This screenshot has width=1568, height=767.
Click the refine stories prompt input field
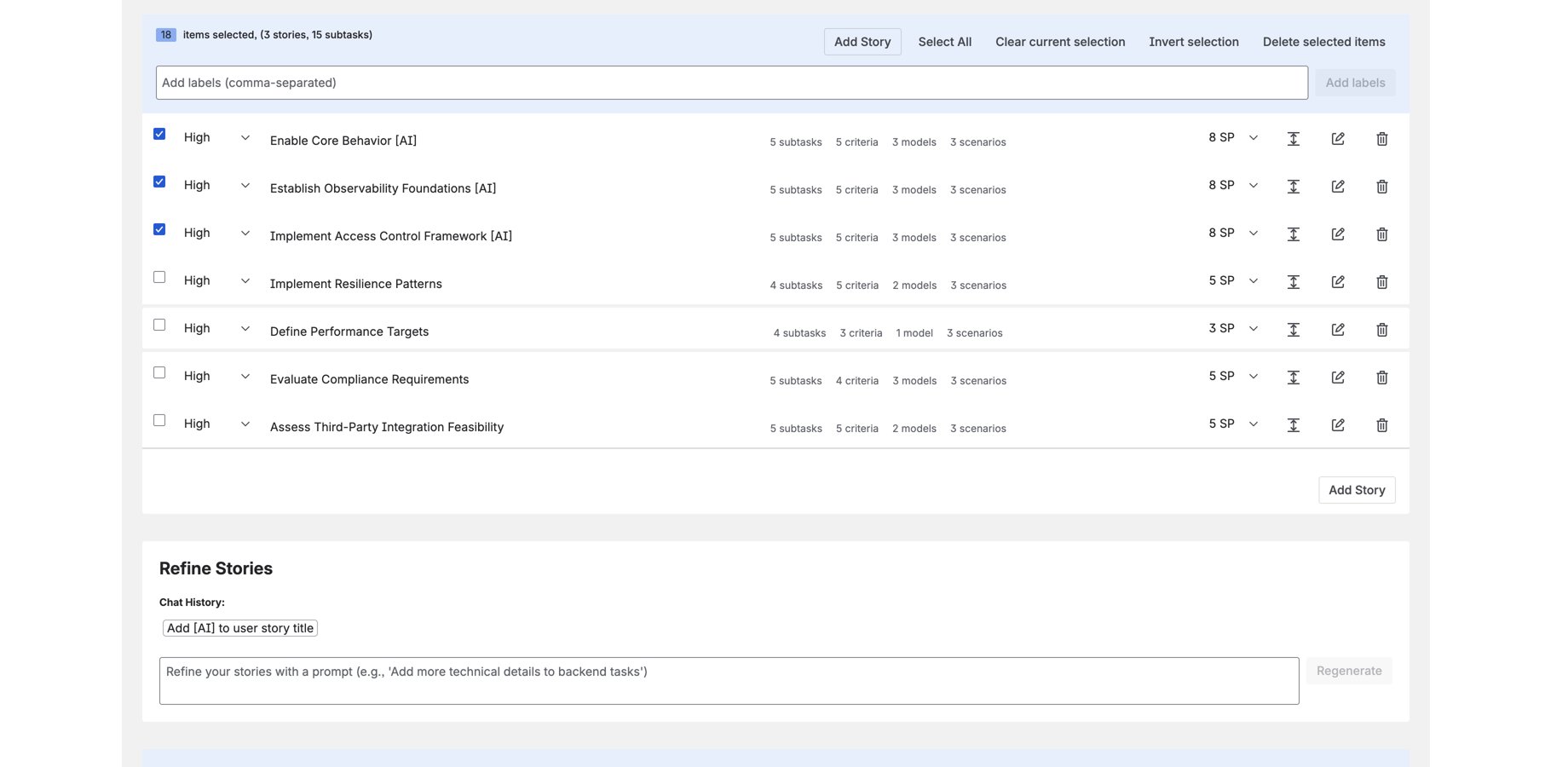[729, 680]
